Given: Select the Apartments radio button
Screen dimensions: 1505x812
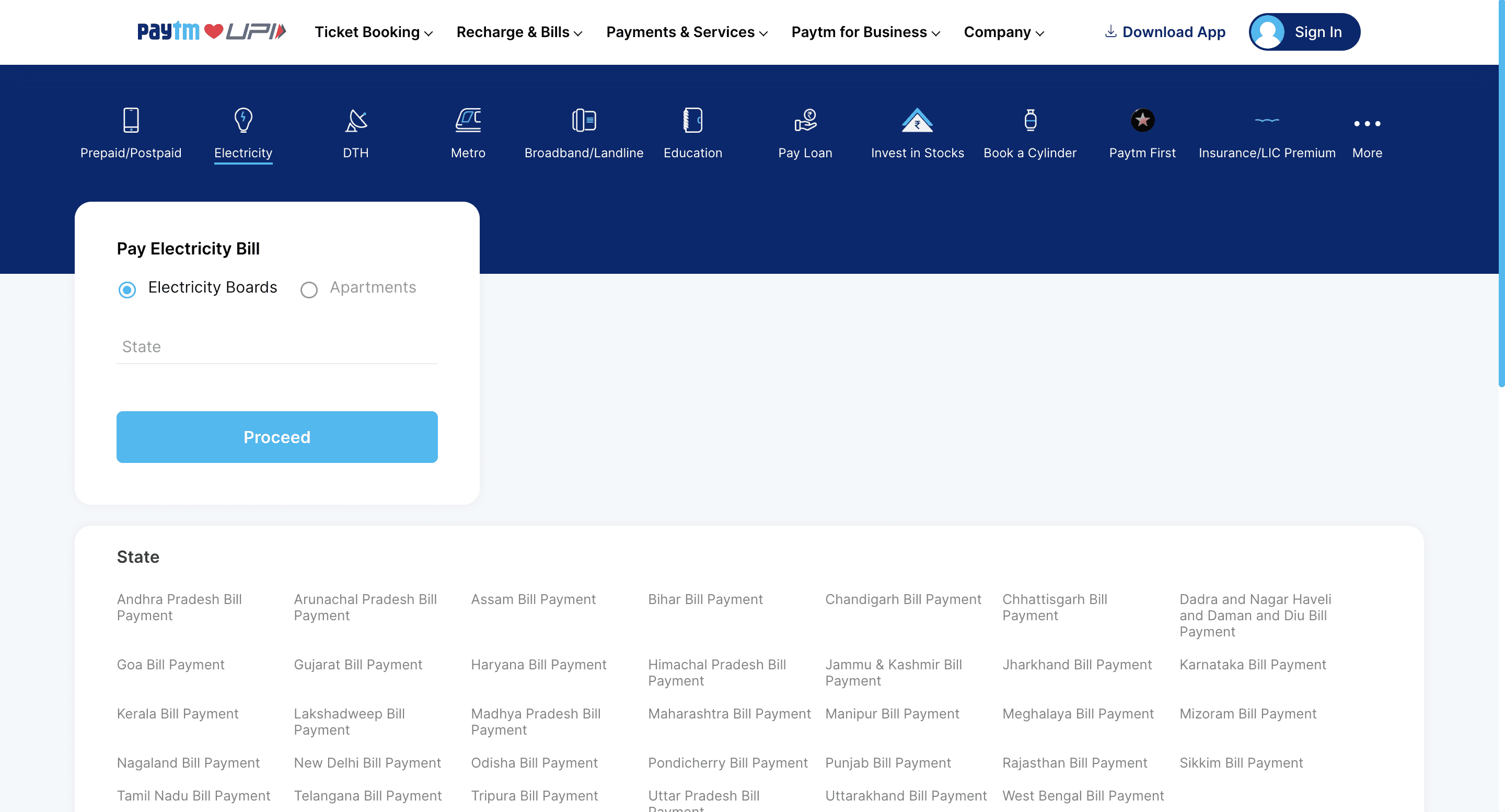Looking at the screenshot, I should pyautogui.click(x=309, y=290).
